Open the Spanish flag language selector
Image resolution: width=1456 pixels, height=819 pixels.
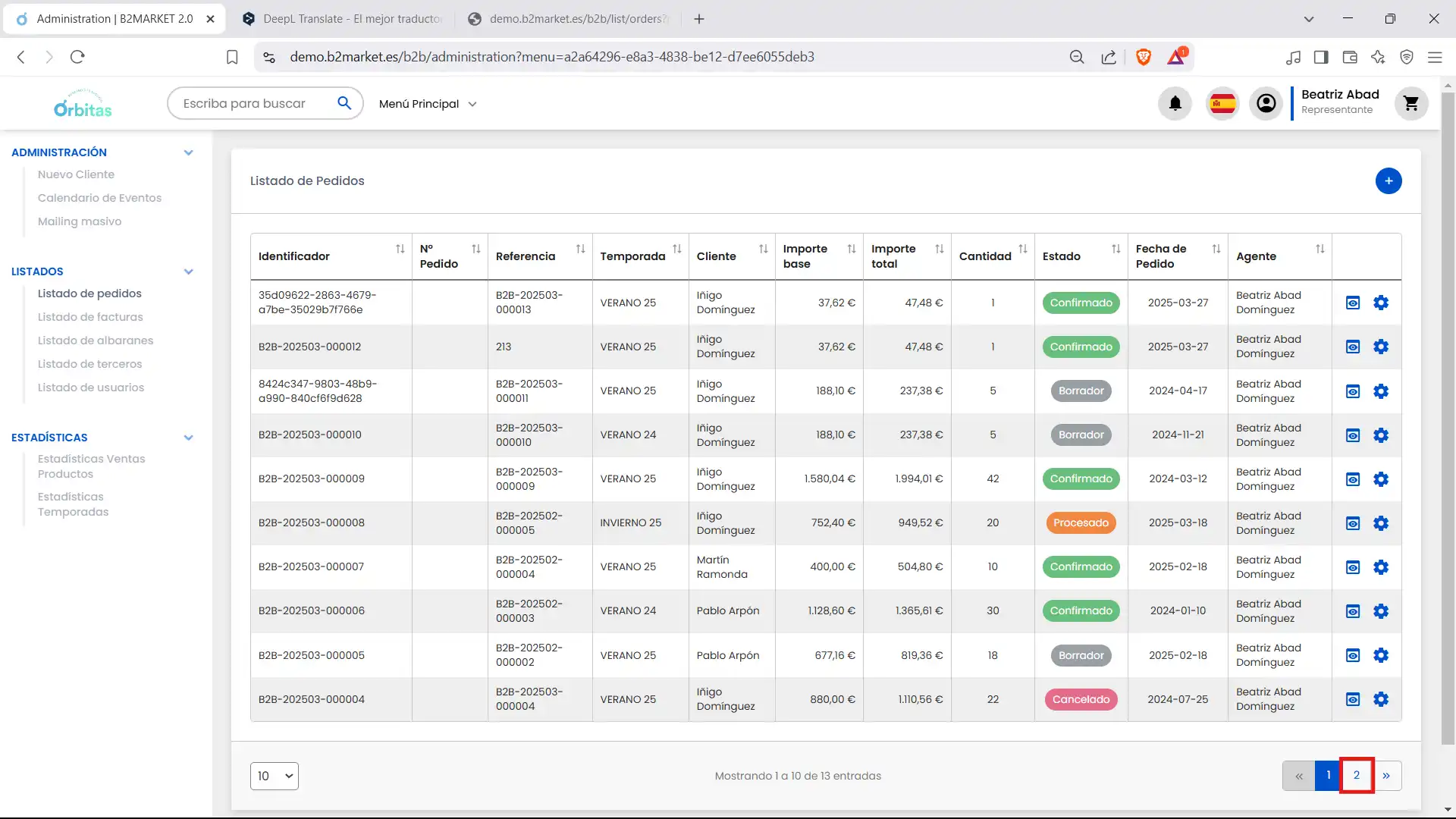coord(1222,103)
